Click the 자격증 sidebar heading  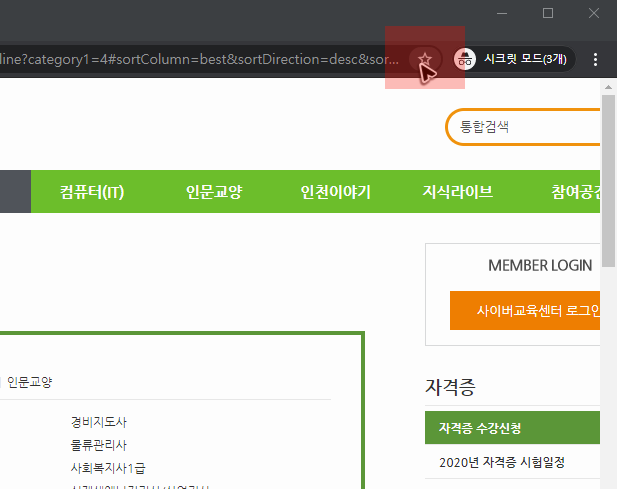click(x=451, y=387)
